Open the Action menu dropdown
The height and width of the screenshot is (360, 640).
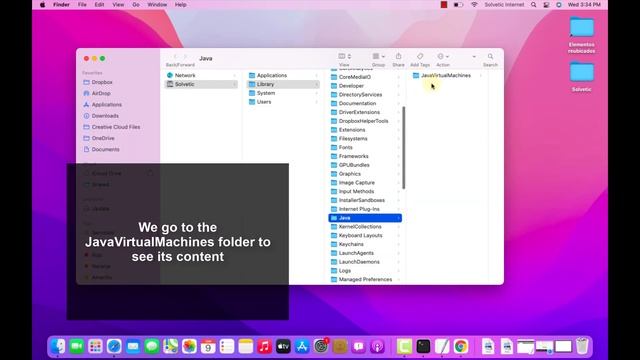[x=443, y=56]
